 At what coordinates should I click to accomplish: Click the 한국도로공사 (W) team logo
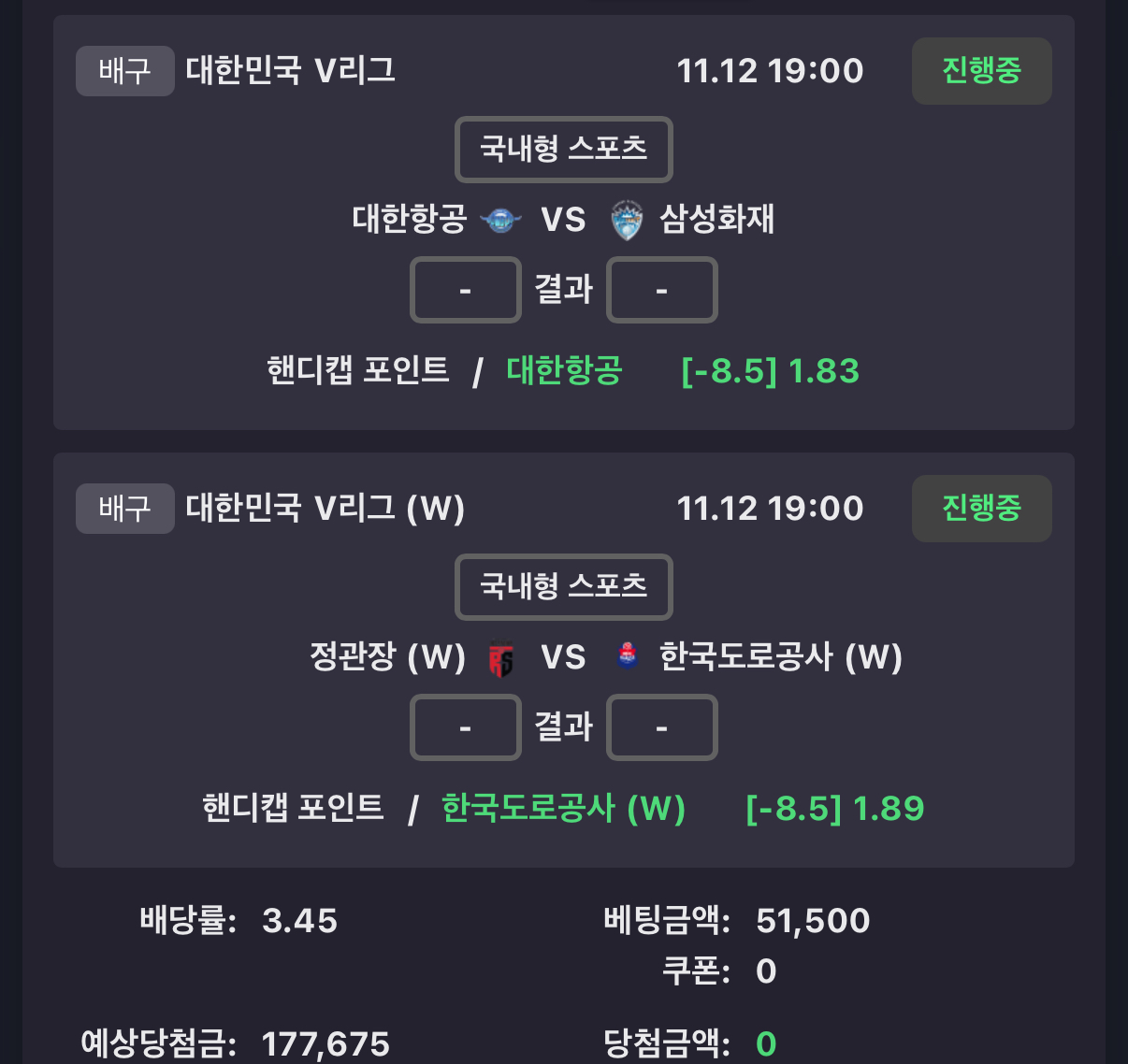628,656
